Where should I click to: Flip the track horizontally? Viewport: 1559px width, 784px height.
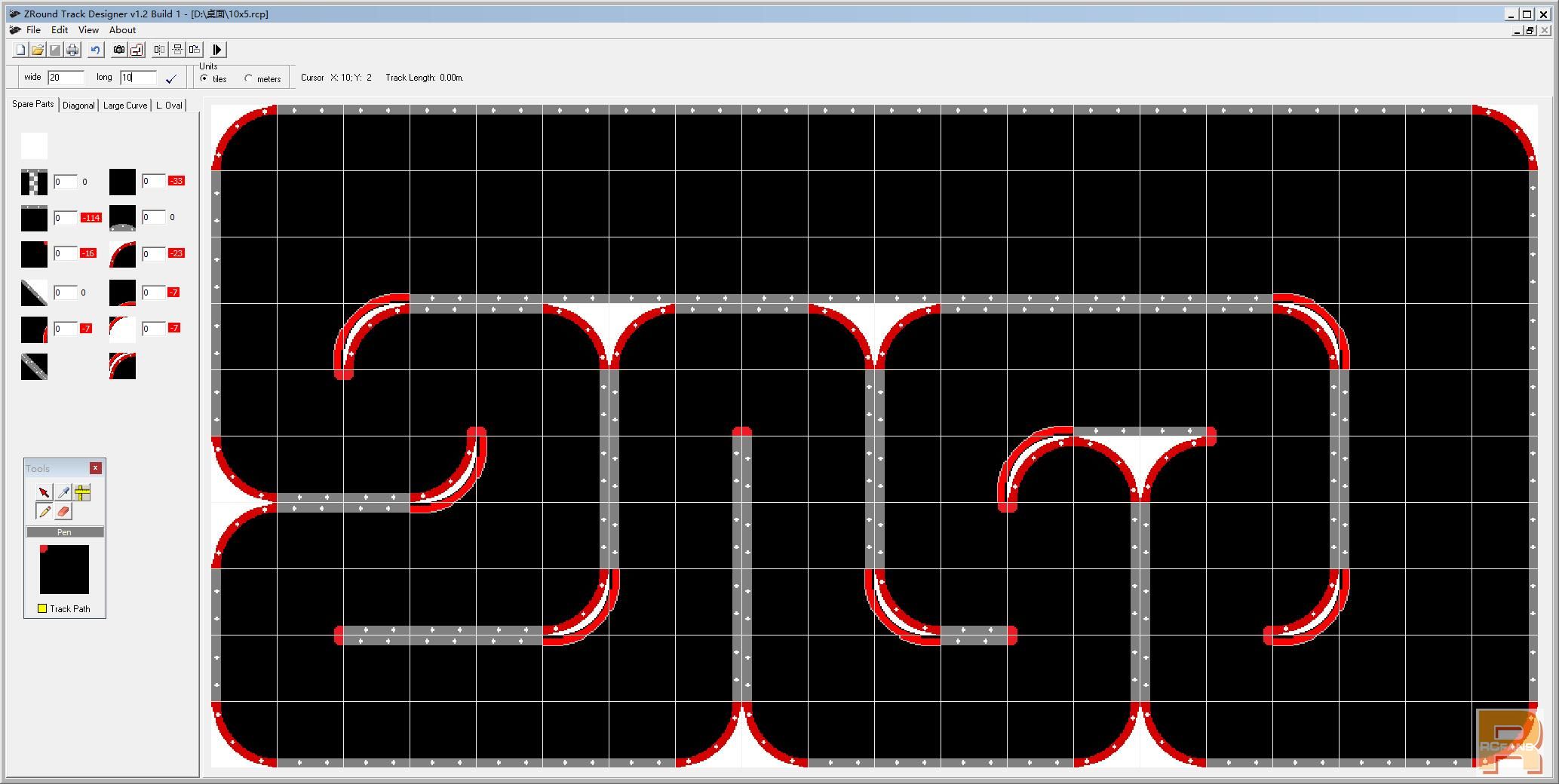coord(159,50)
